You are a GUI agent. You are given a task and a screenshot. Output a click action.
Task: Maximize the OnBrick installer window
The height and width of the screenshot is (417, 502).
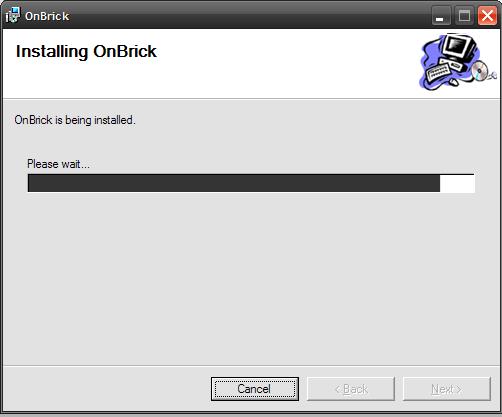tap(464, 16)
